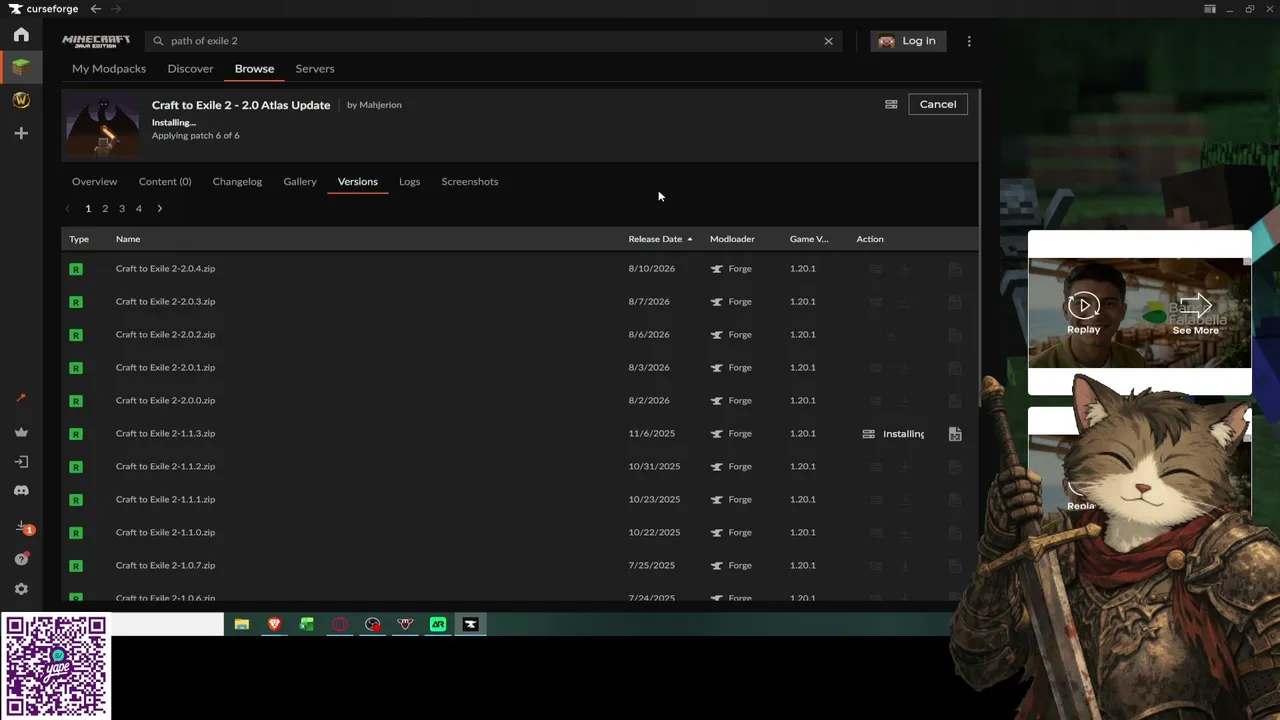Select Craft to Exile 2-2.0.3.zip row name
1280x720 pixels.
[165, 302]
